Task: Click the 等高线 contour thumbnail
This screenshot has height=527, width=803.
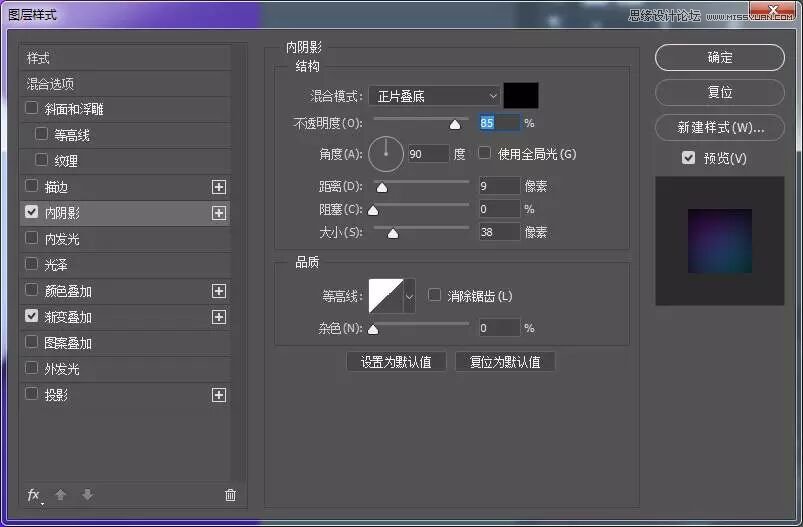Action: click(x=386, y=296)
